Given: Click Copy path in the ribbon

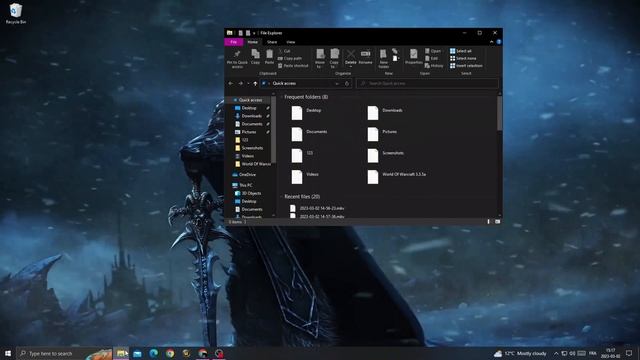Looking at the screenshot, I should (x=290, y=58).
